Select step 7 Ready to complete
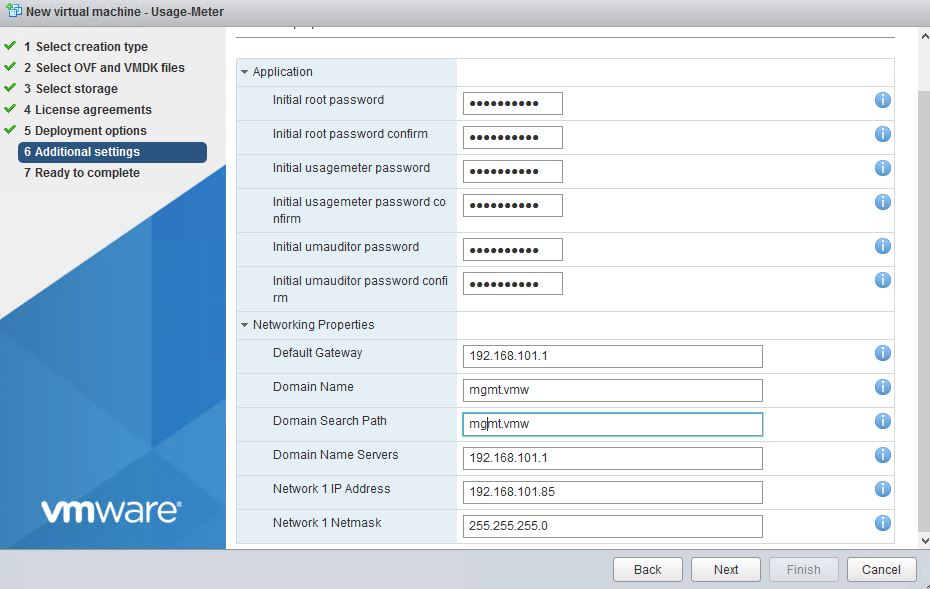 (82, 173)
